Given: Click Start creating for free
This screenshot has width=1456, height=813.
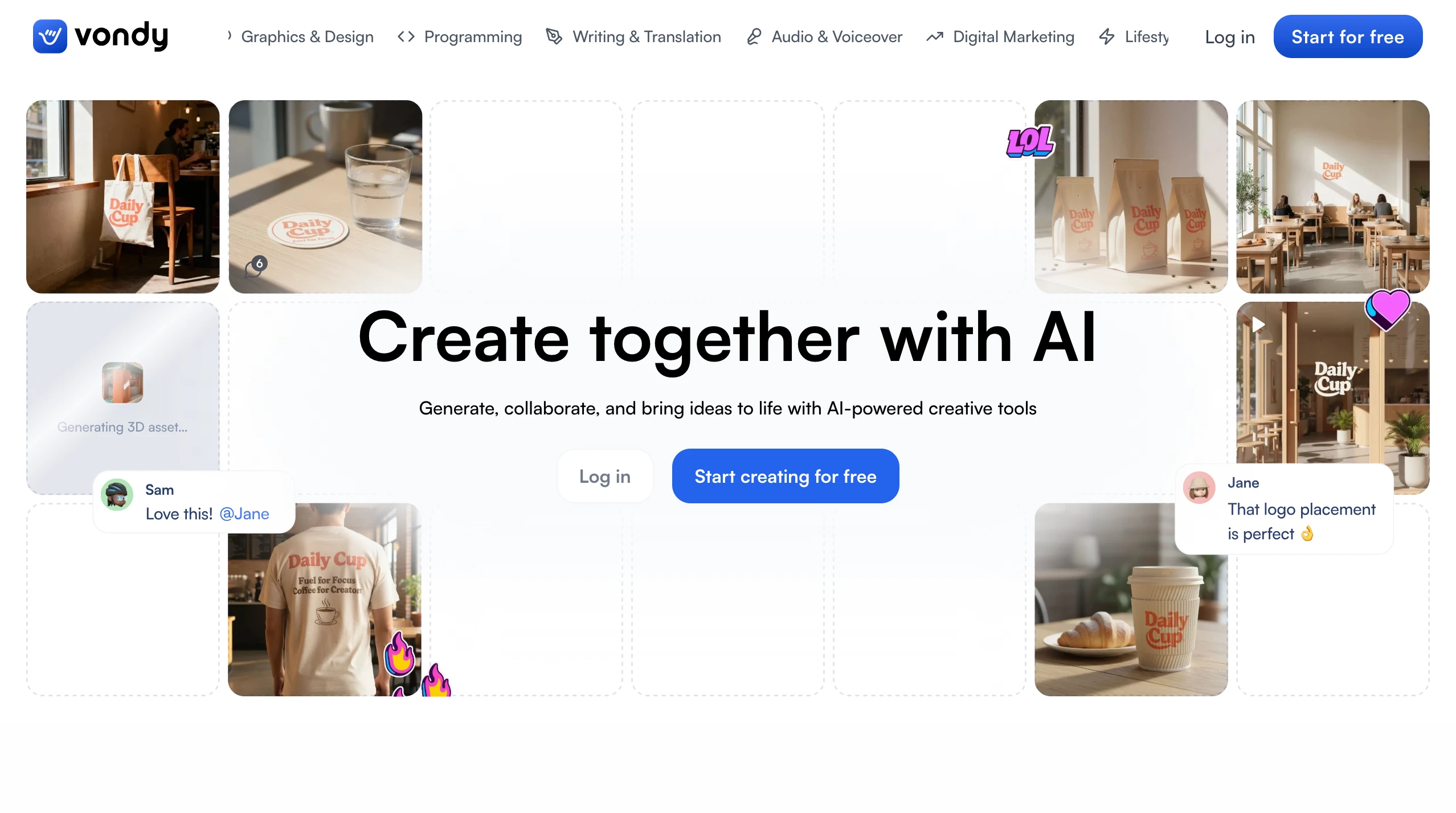Looking at the screenshot, I should point(786,476).
